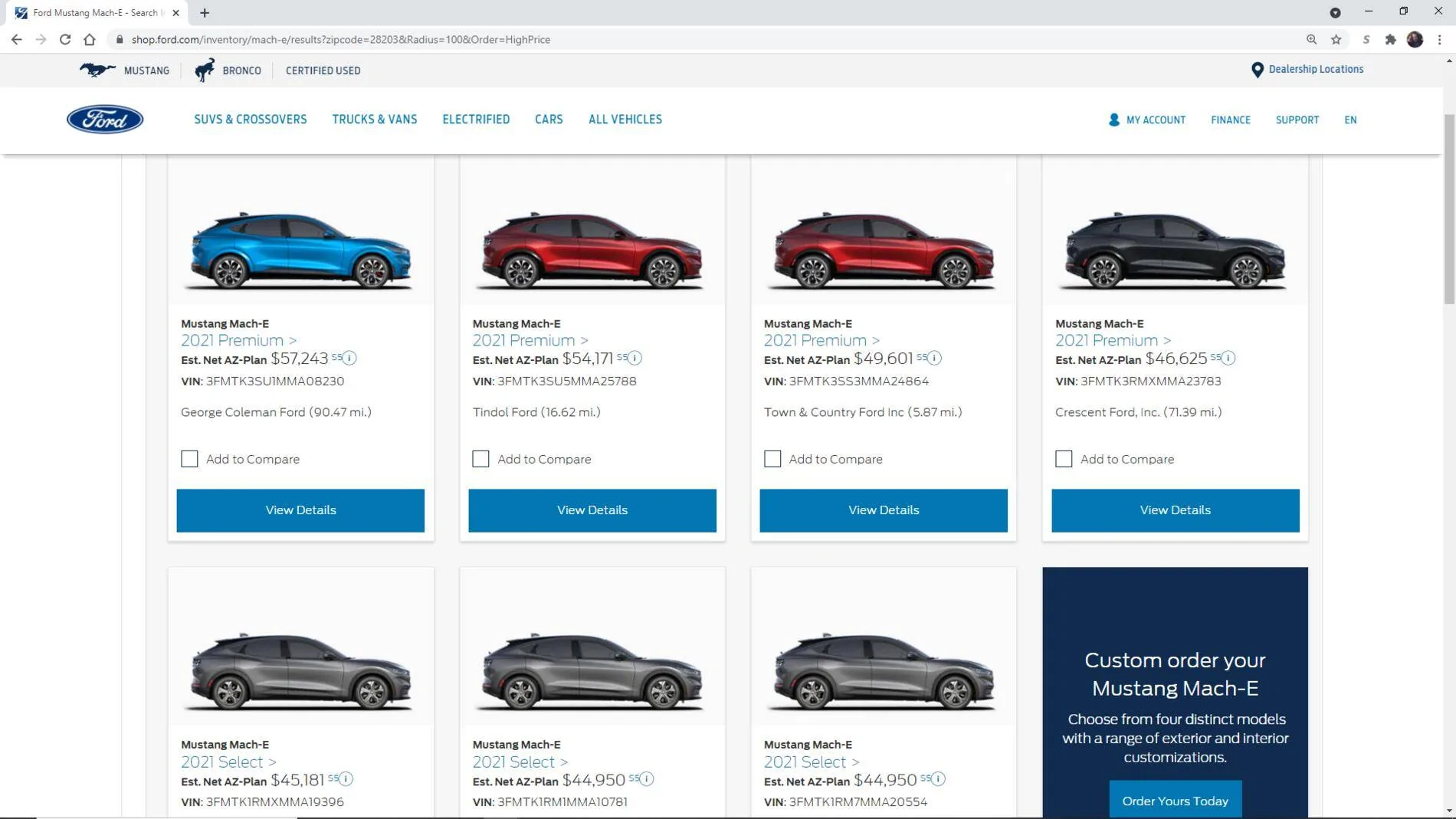Open the 2021 Premium link for $54,171
Screen dimensions: 1456x819
pos(530,340)
